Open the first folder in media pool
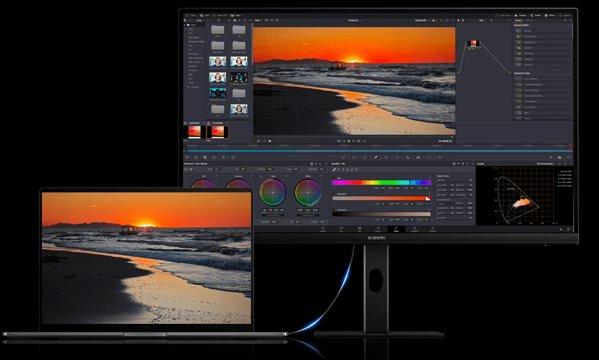 coord(217,29)
